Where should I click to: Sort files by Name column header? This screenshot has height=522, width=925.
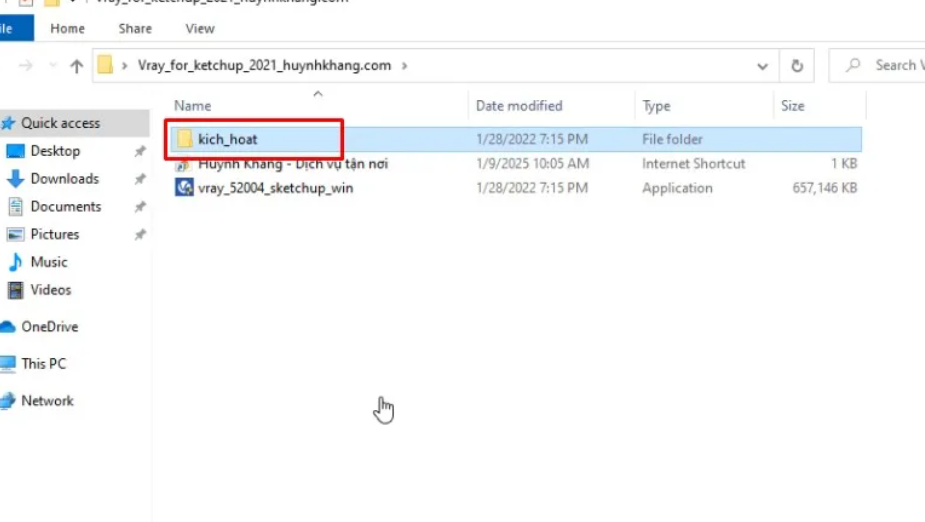pyautogui.click(x=193, y=106)
